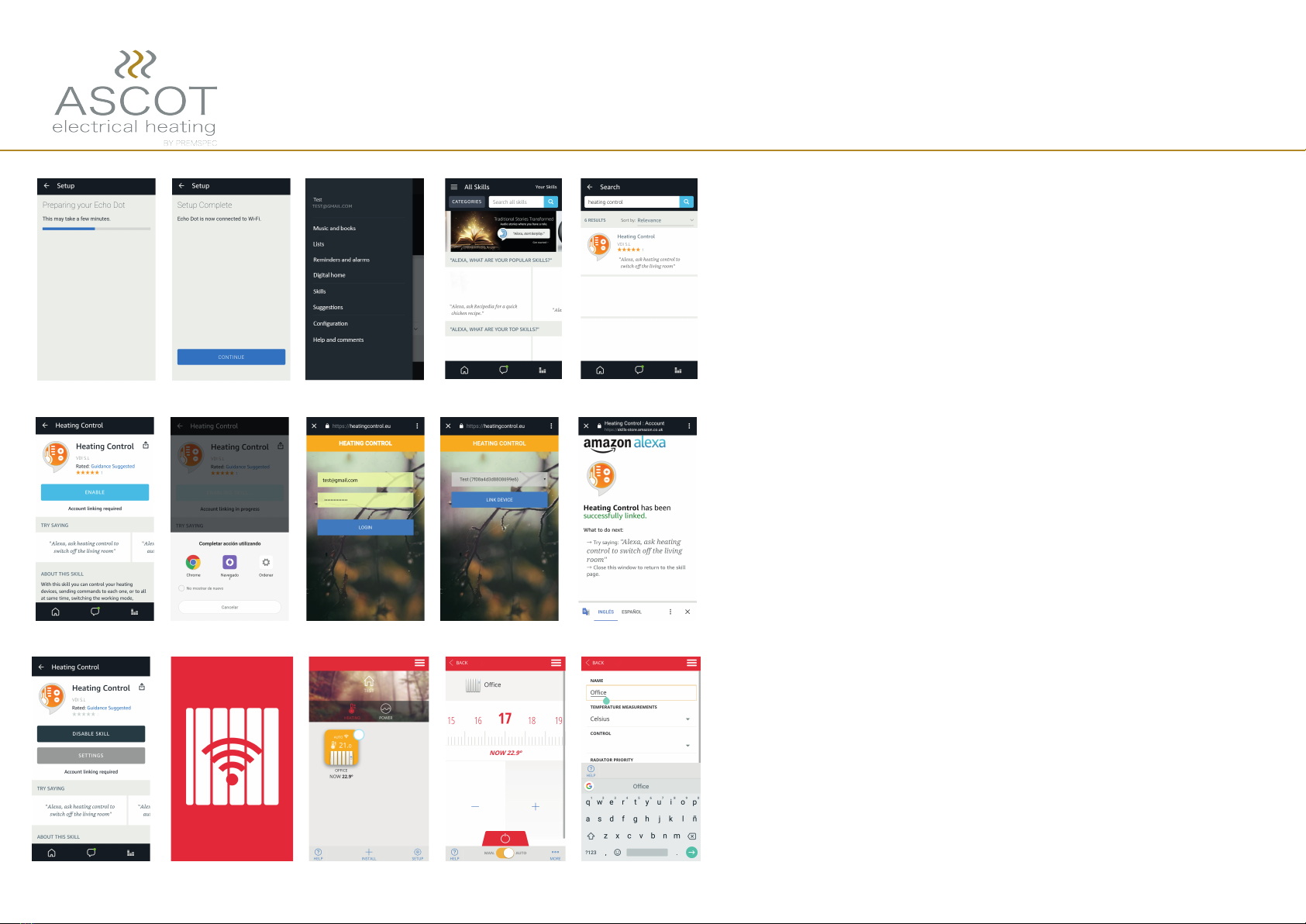Click the temperature scale ruler slider

[505, 739]
